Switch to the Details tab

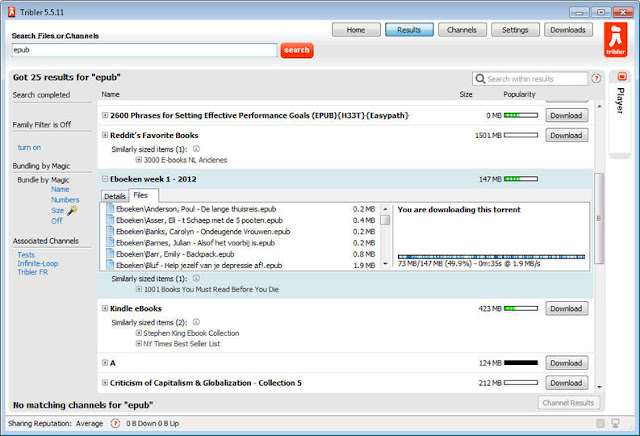click(115, 196)
